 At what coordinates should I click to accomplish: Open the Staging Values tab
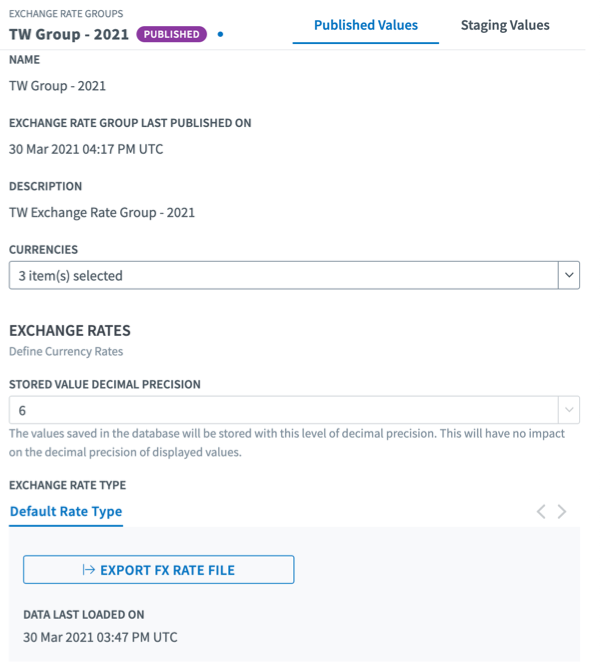[x=505, y=25]
